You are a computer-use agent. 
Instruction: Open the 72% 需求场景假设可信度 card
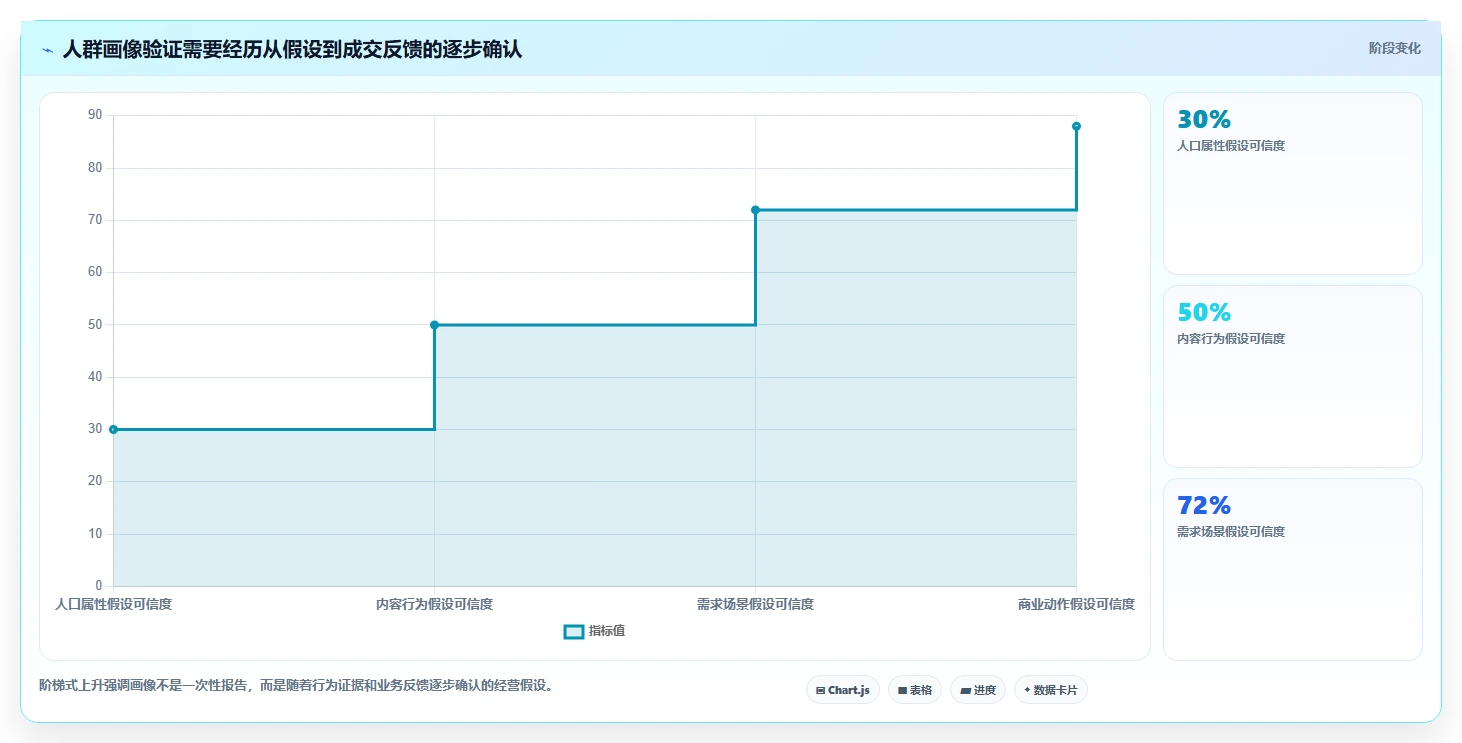1292,569
